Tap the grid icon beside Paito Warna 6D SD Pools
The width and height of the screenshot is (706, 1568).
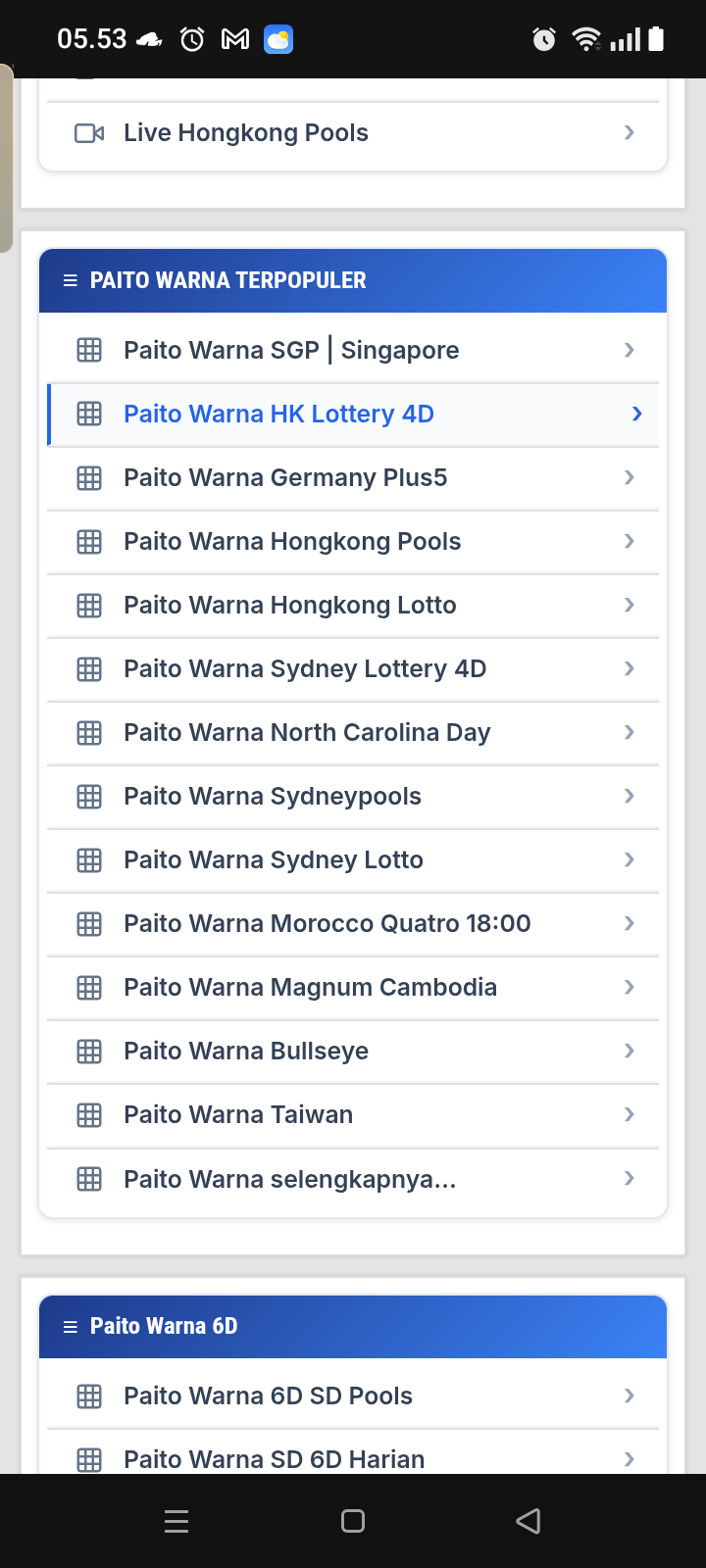coord(89,1396)
